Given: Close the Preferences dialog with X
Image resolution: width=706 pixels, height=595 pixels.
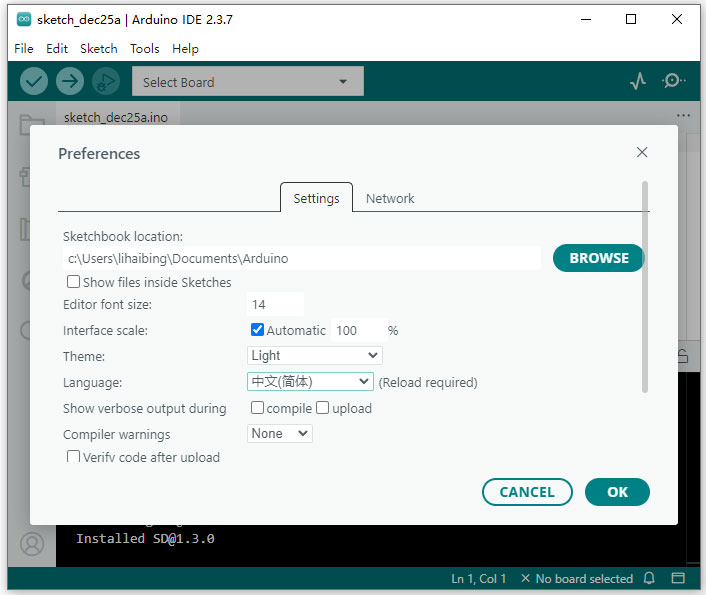Looking at the screenshot, I should point(642,152).
